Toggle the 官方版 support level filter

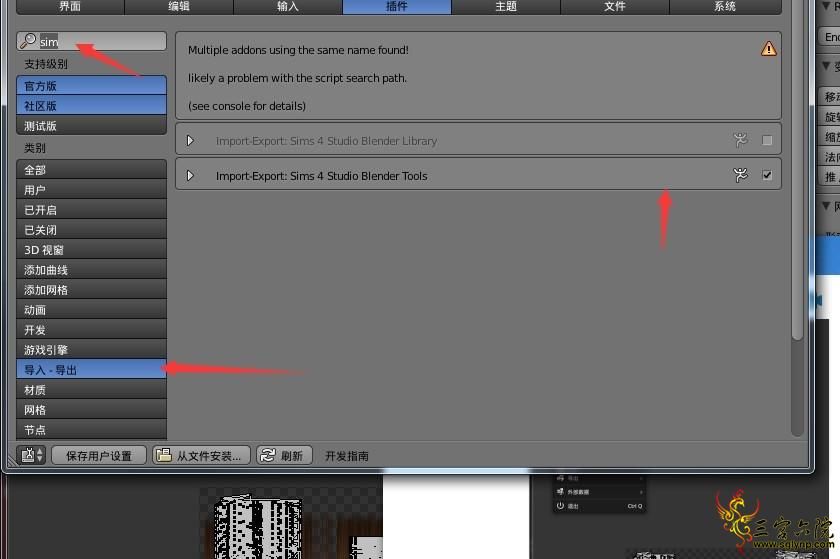tap(92, 85)
